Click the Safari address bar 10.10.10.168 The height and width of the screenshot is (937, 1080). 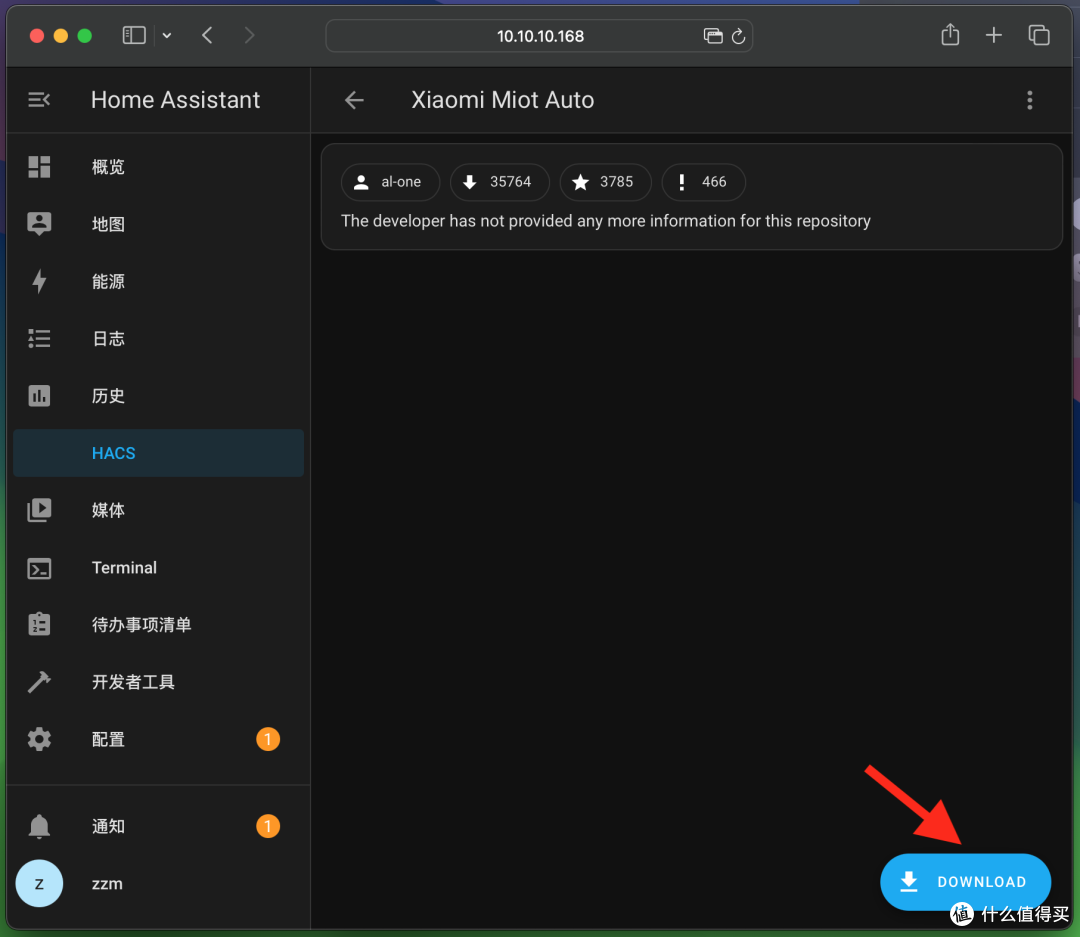coord(539,36)
